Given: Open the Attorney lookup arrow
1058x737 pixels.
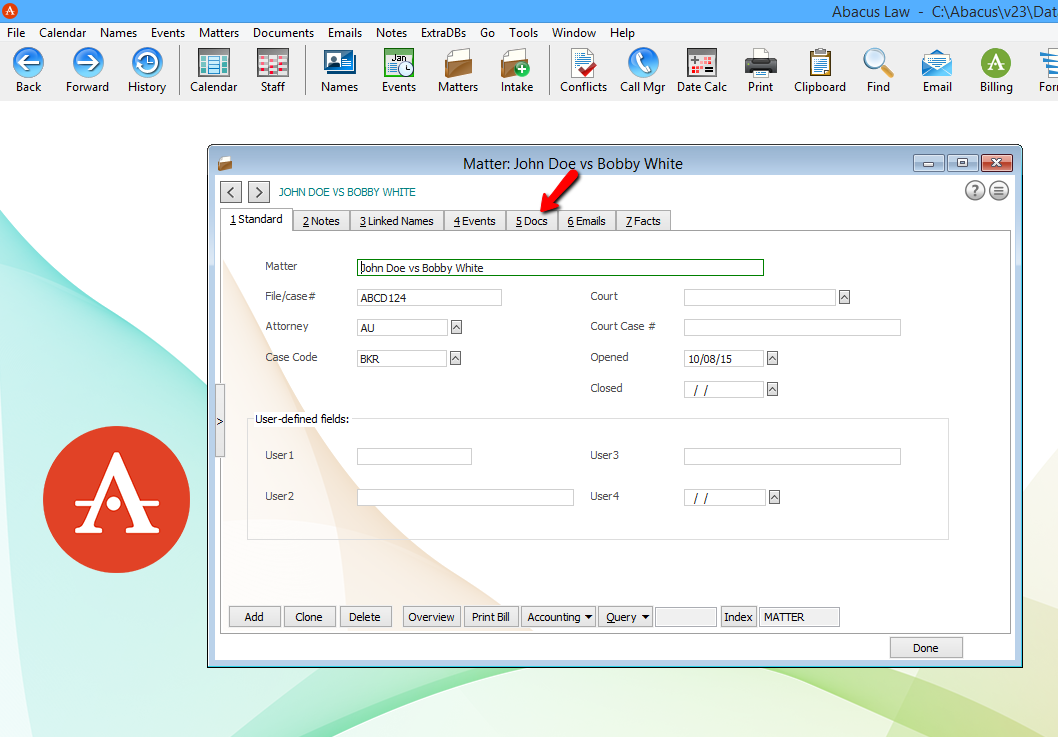Looking at the screenshot, I should coord(456,327).
